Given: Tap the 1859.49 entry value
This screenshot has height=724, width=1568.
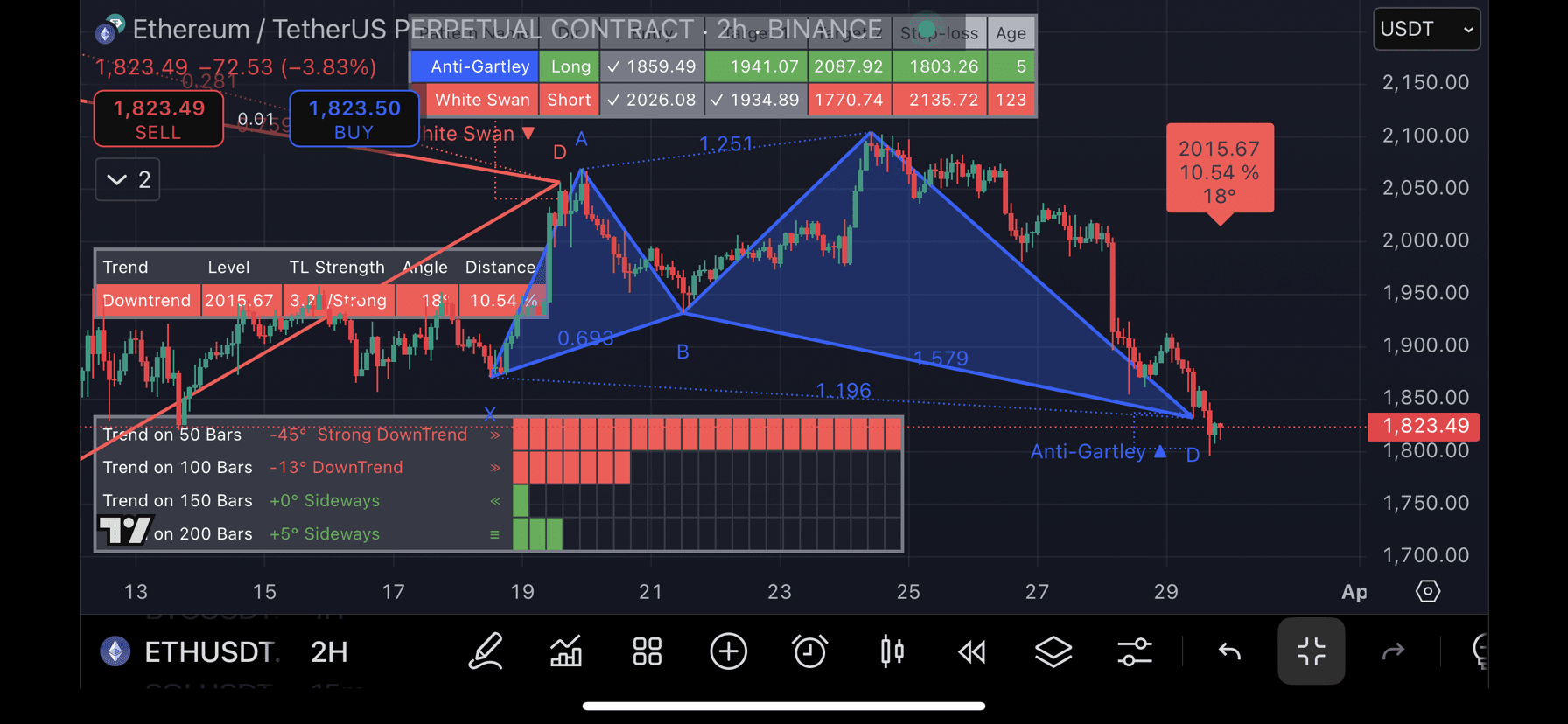Looking at the screenshot, I should click(x=653, y=66).
